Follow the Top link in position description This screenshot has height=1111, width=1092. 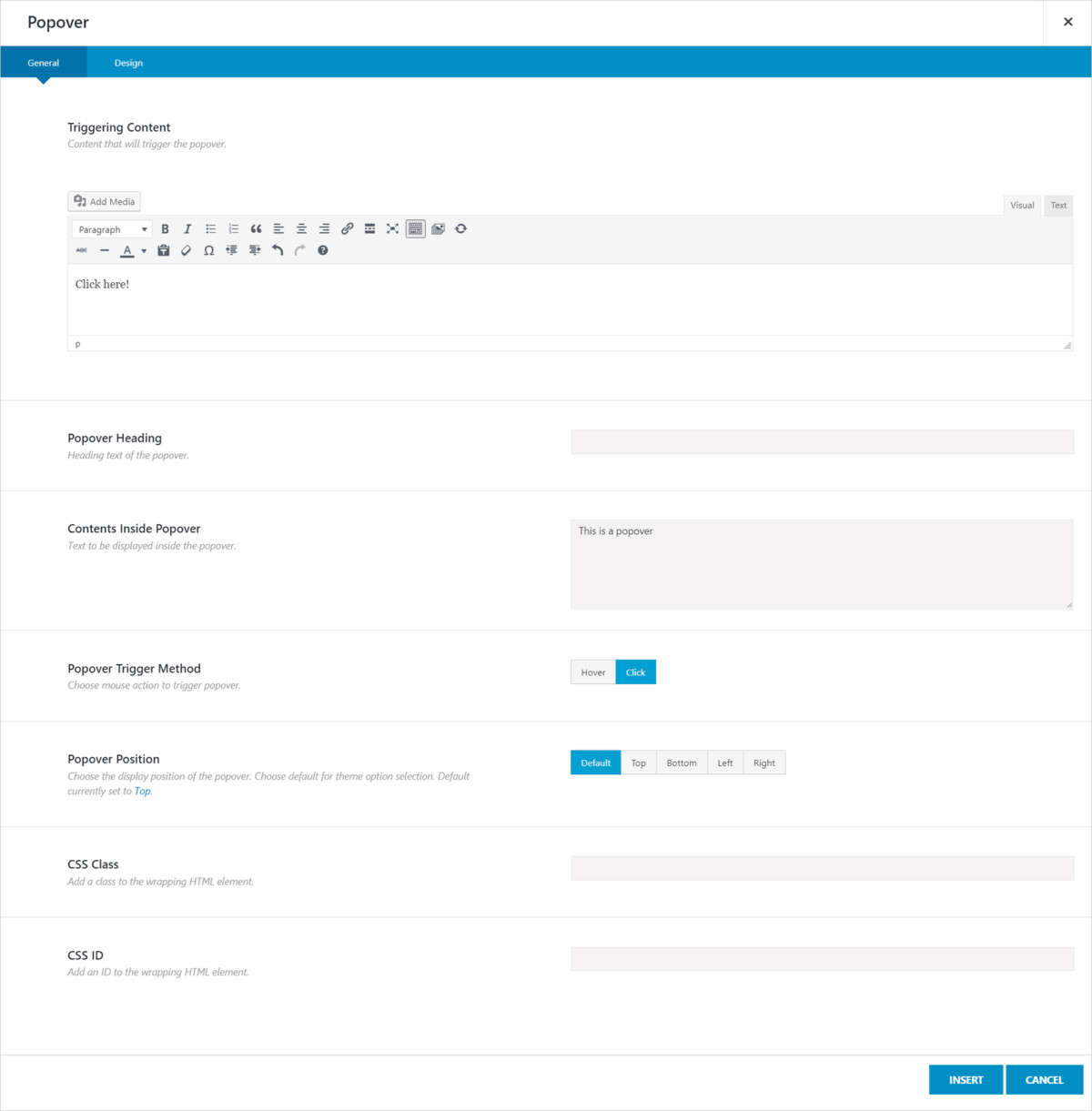(x=142, y=791)
